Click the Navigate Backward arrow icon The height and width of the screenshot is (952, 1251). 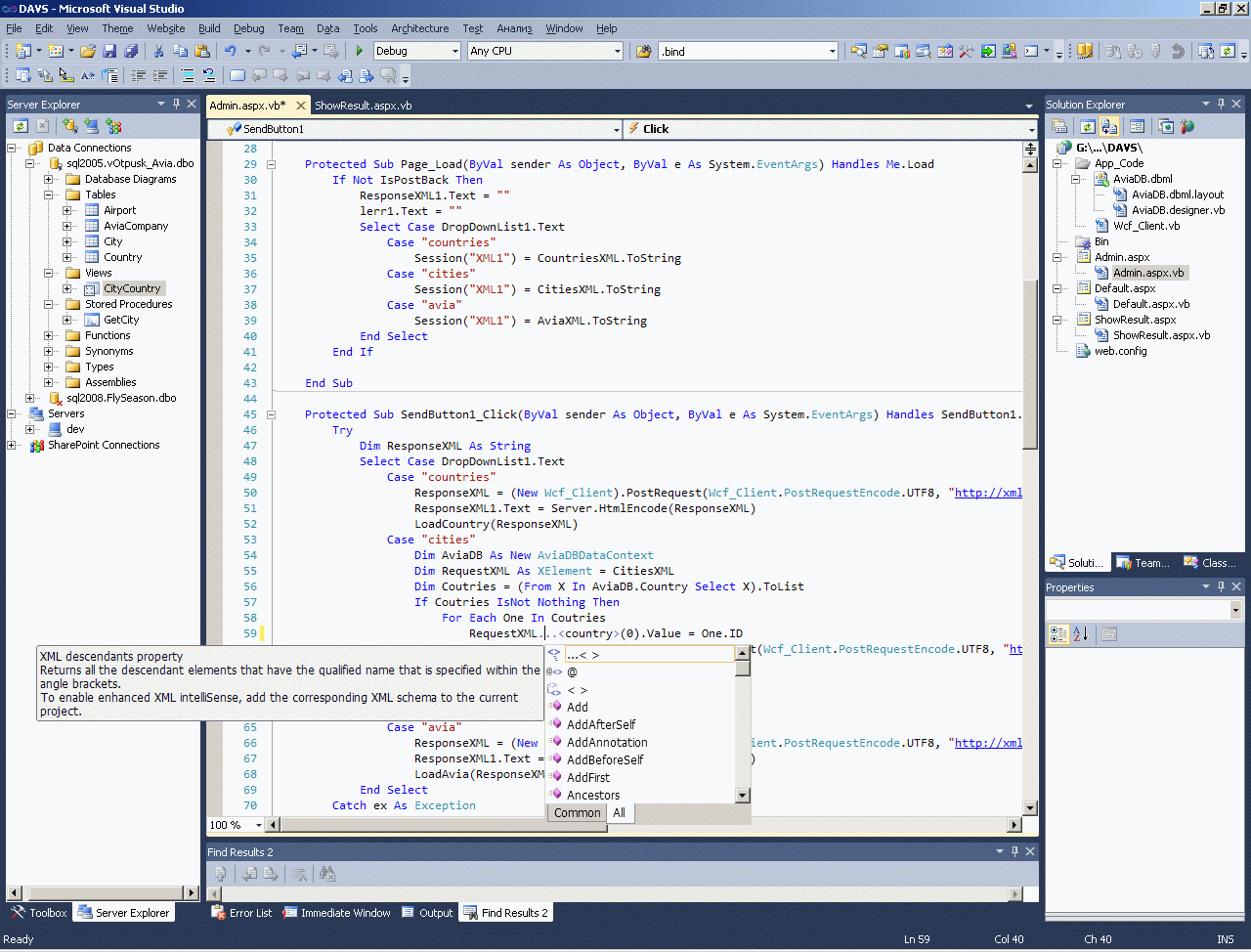click(x=302, y=50)
